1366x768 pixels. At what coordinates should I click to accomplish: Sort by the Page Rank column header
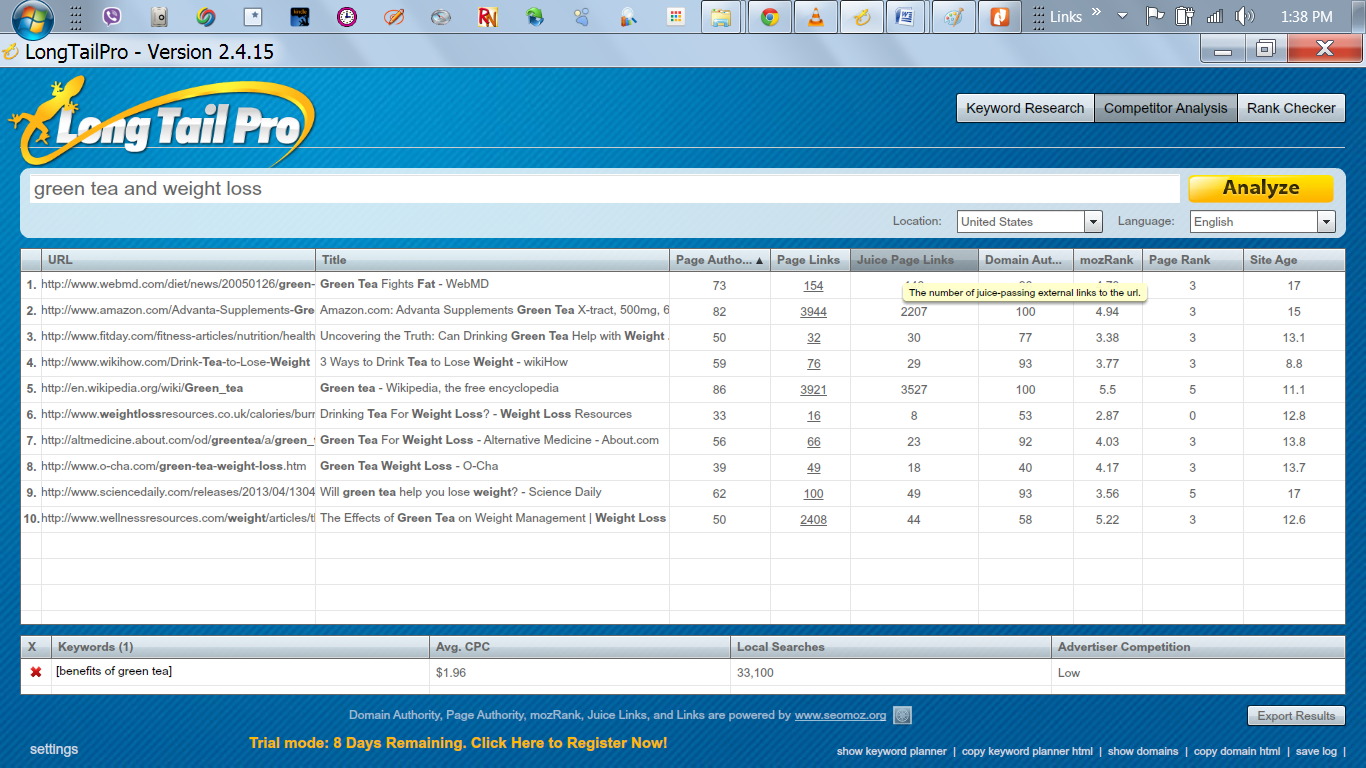coord(1193,260)
